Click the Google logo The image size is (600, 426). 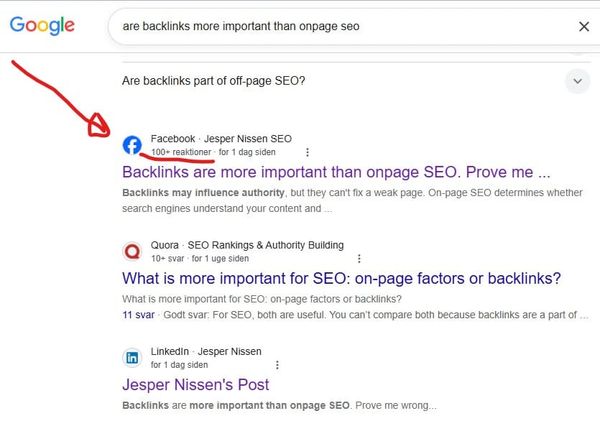point(42,26)
